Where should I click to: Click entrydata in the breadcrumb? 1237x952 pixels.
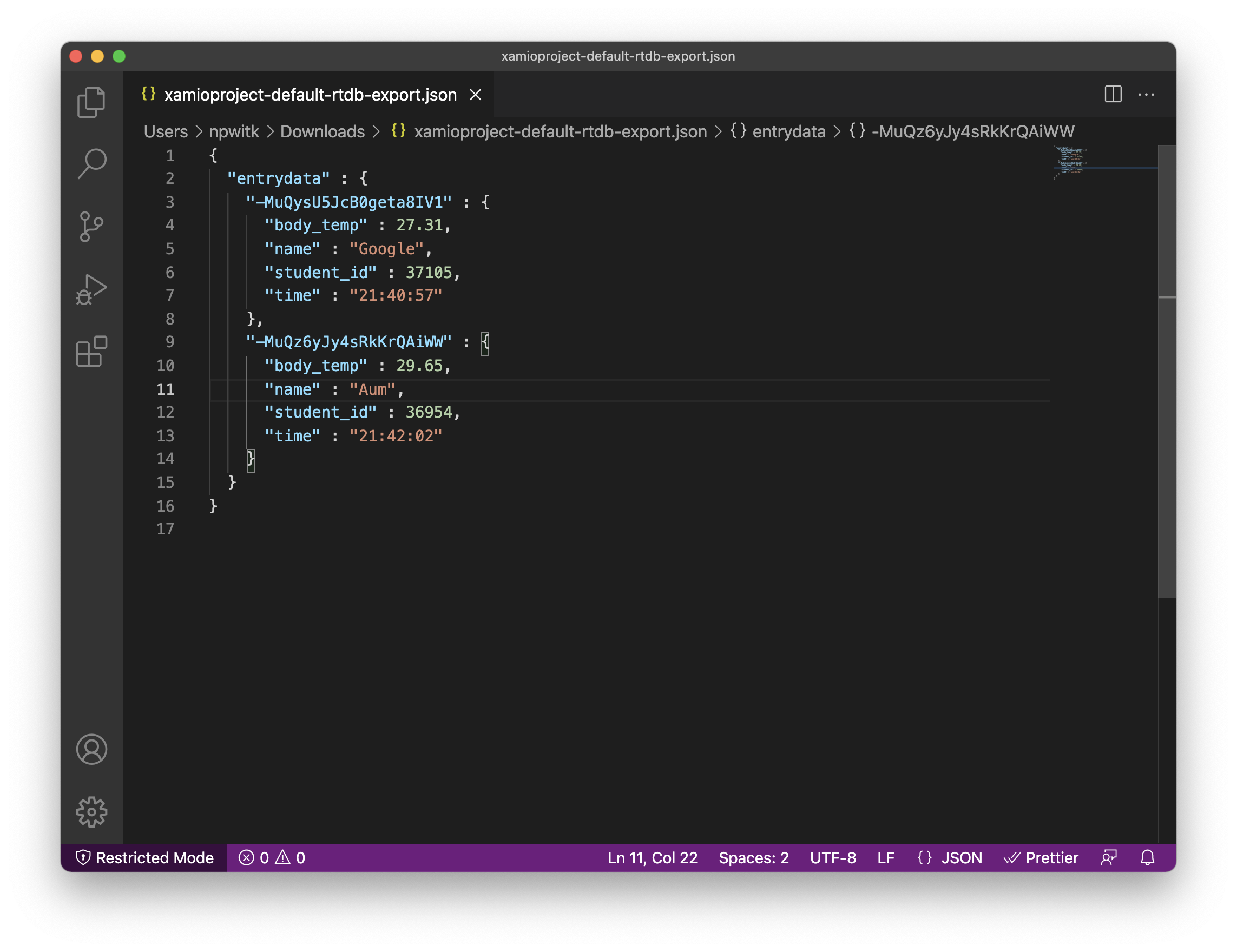coord(788,131)
